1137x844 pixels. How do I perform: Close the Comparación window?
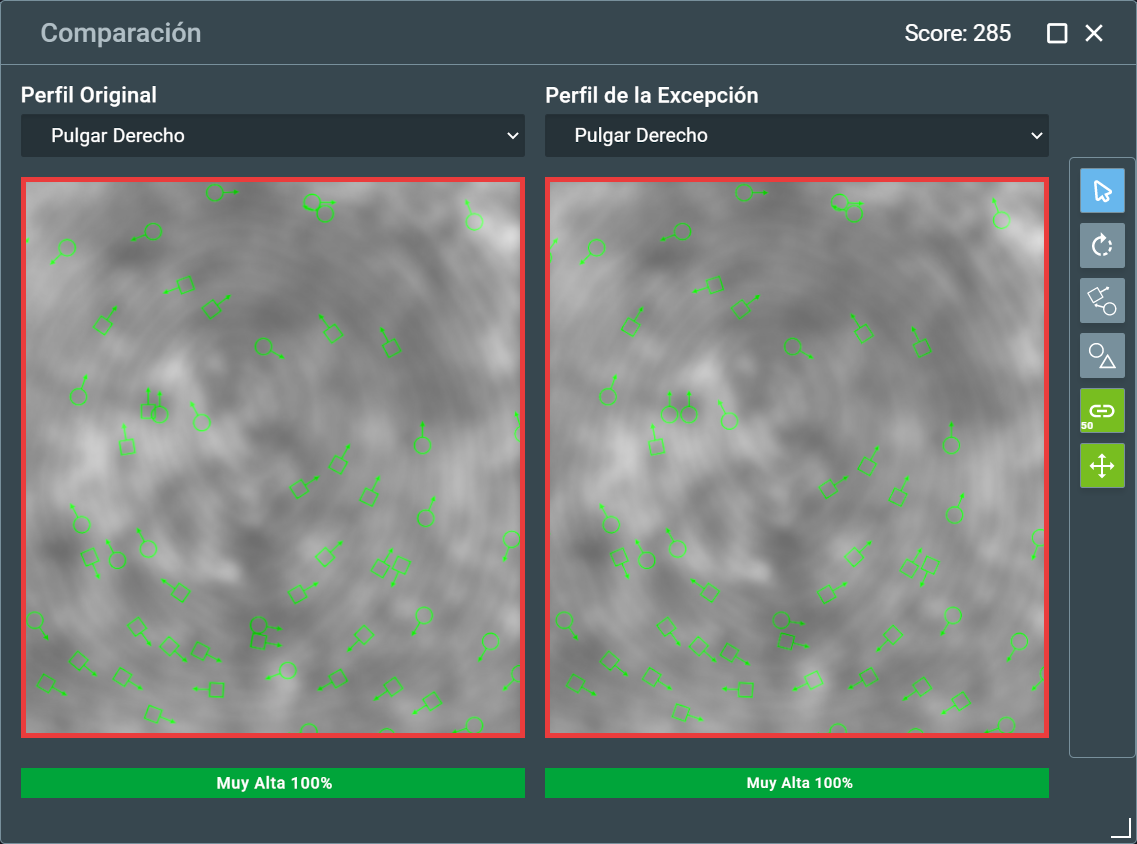[x=1093, y=33]
